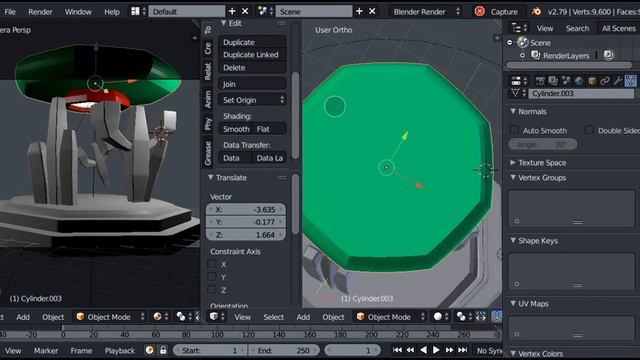Click the Duplicate Linked button
The width and height of the screenshot is (640, 360).
(253, 55)
